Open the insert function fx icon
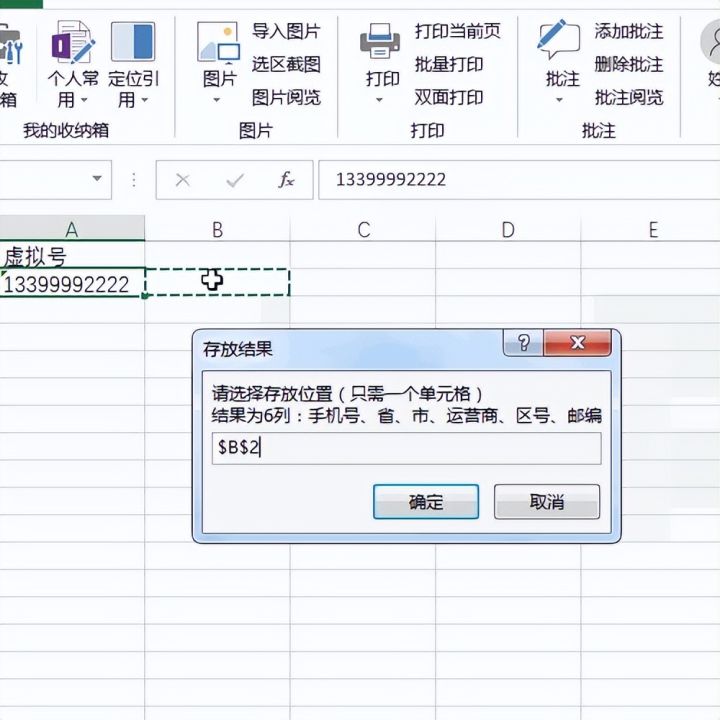 (x=287, y=180)
